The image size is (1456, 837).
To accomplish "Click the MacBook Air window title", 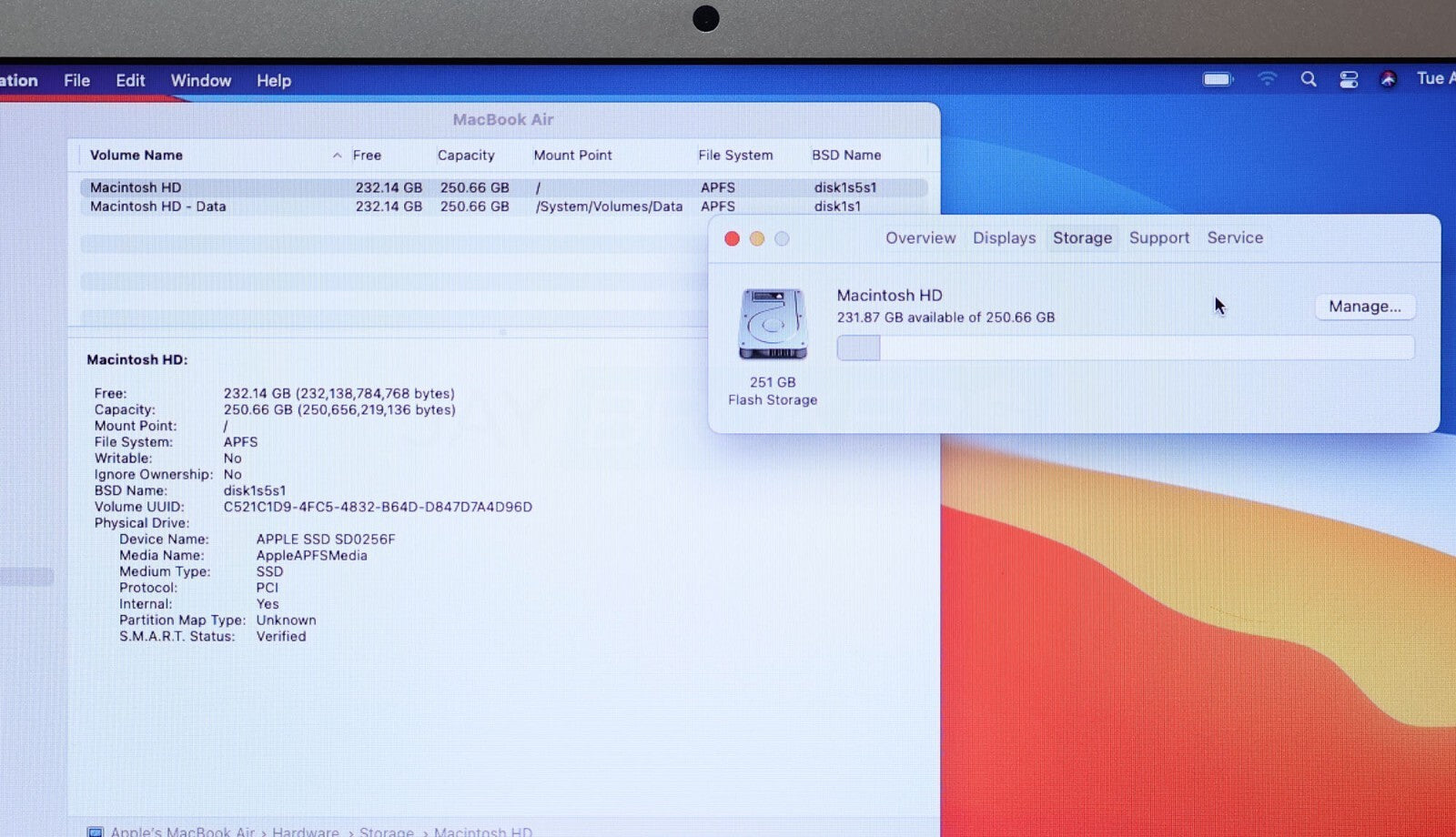I will tap(503, 119).
